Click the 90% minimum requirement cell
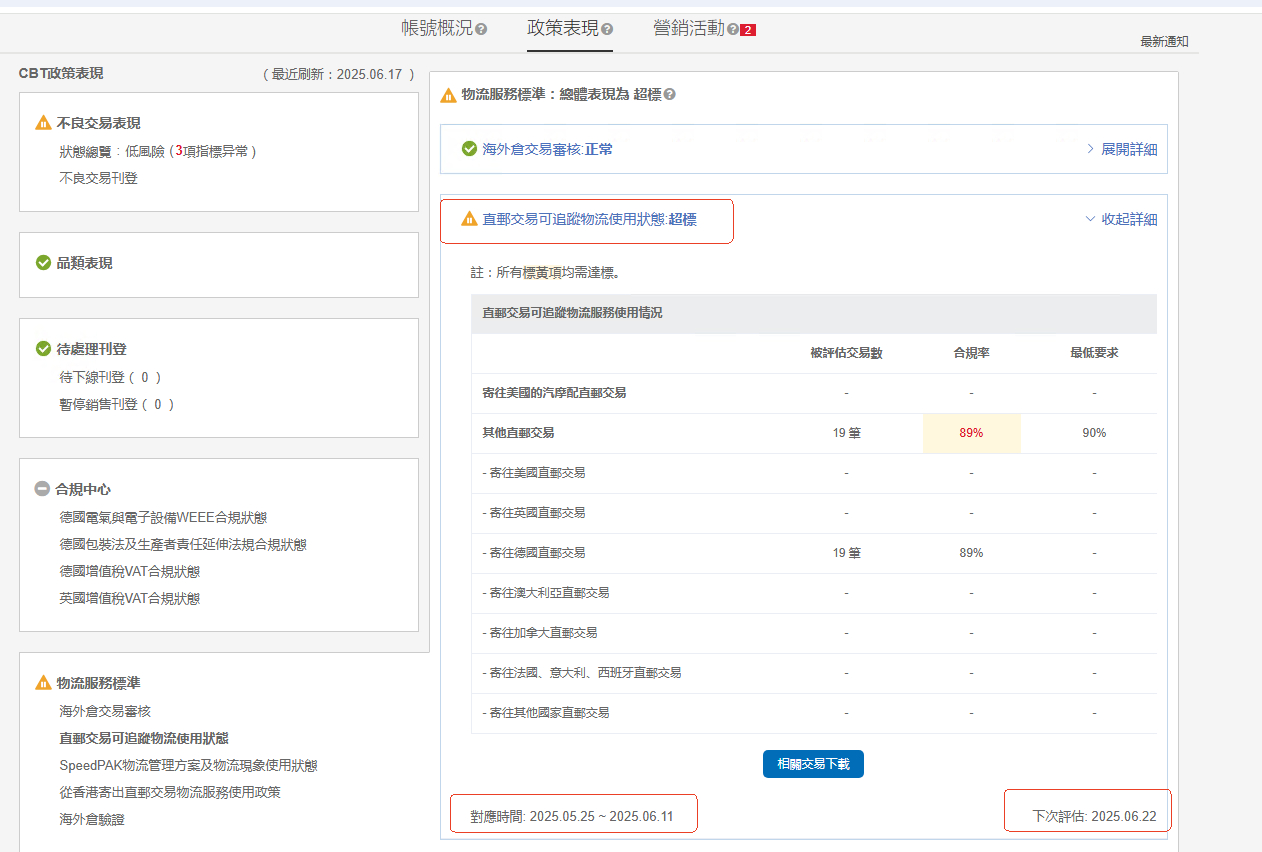 coord(1094,433)
